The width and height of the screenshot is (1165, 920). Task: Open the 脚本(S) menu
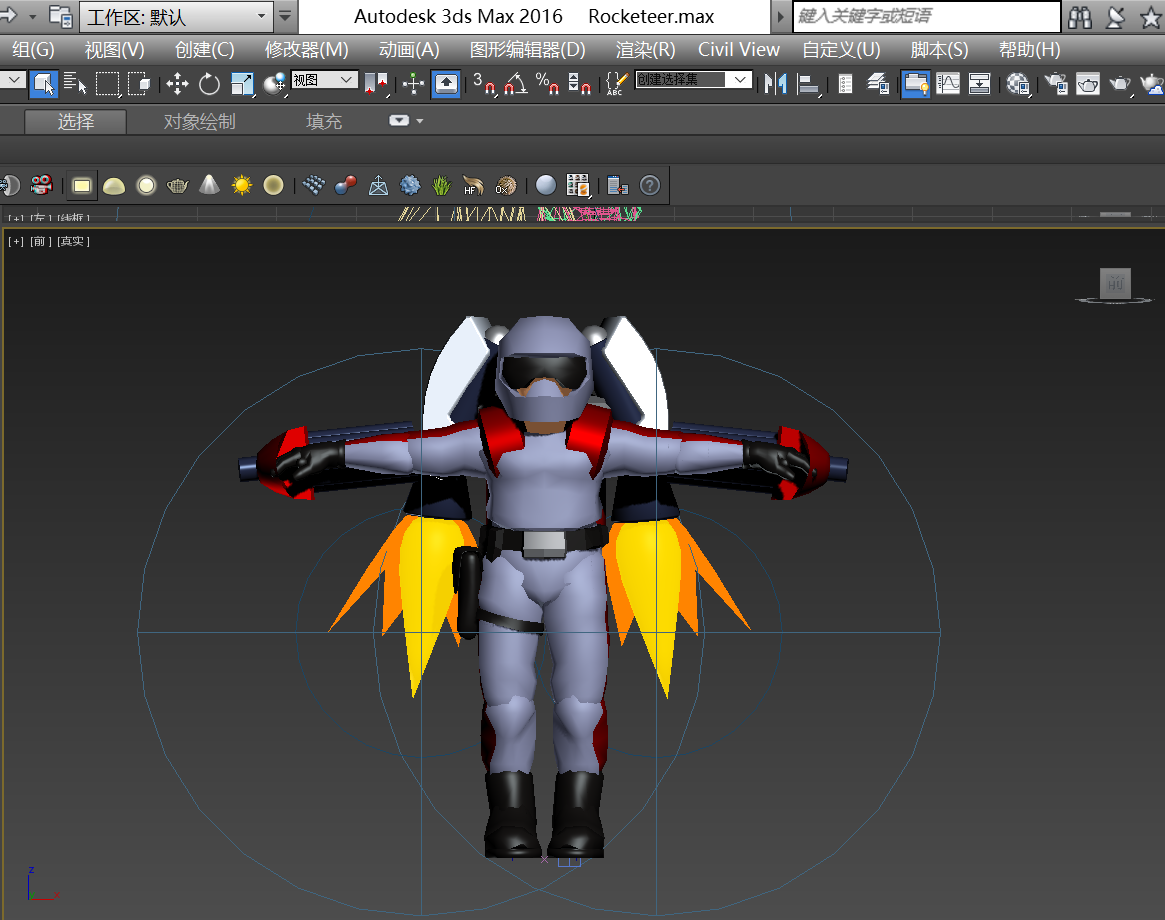[x=939, y=50]
